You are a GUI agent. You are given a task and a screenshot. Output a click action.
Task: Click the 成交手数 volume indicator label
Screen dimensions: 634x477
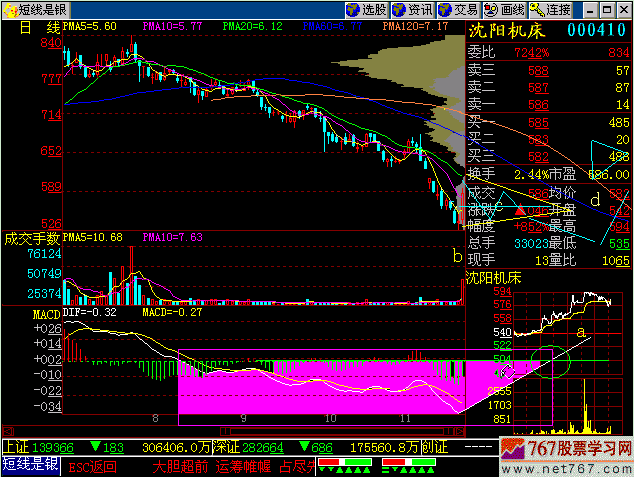pos(31,239)
